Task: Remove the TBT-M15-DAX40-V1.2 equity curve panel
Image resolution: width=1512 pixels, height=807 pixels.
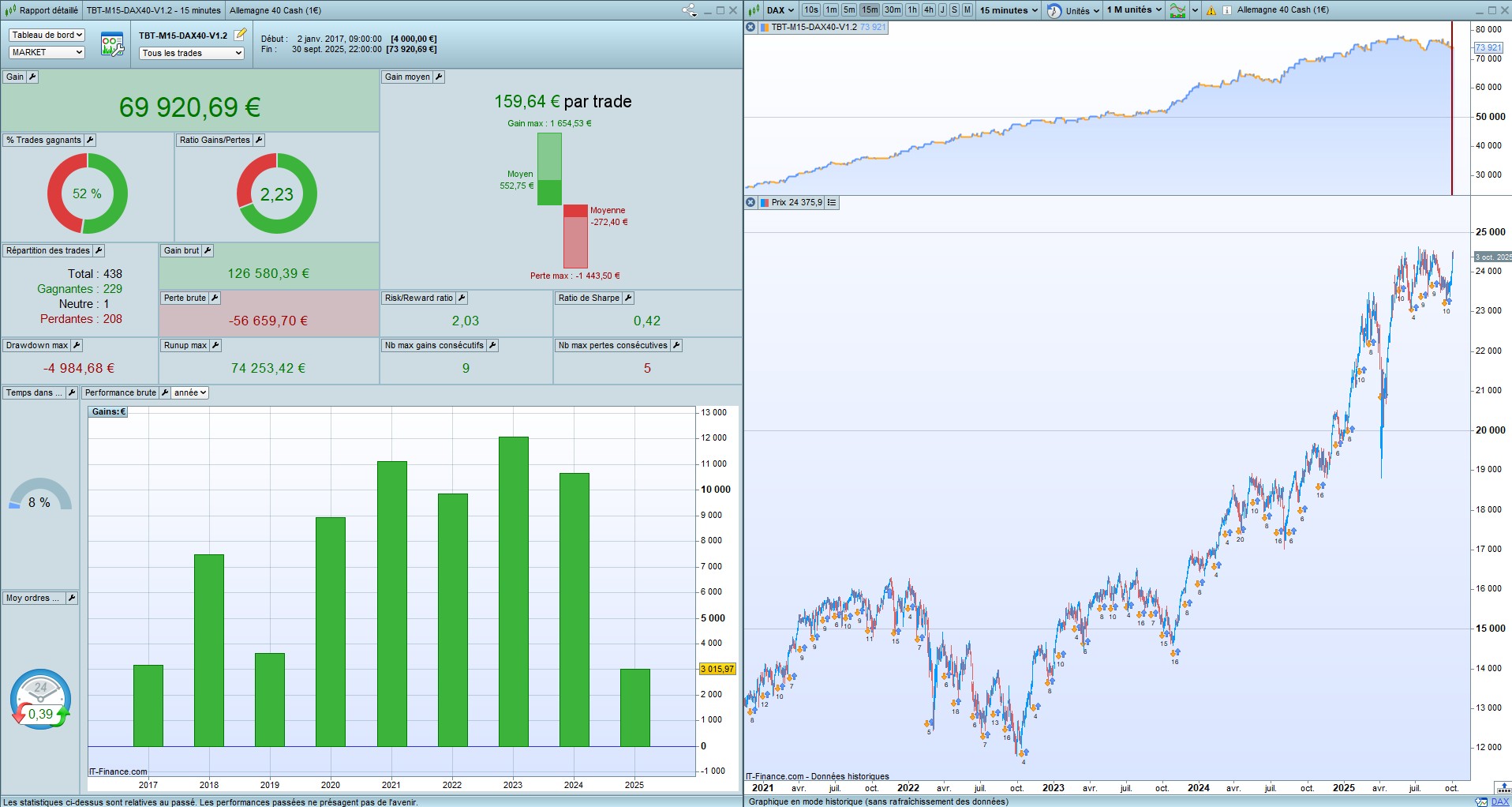Action: coord(750,27)
